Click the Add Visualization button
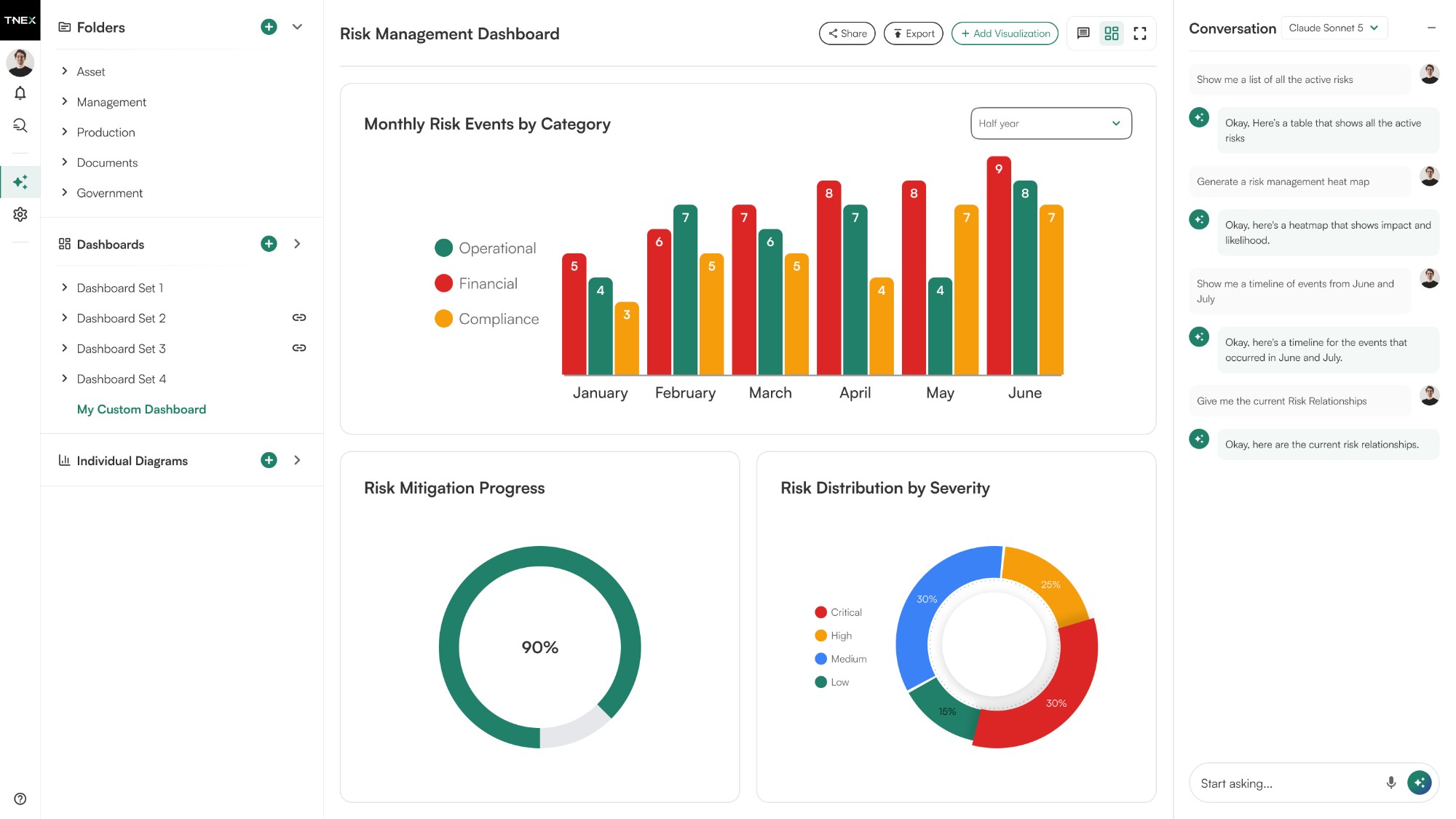 [x=1005, y=33]
